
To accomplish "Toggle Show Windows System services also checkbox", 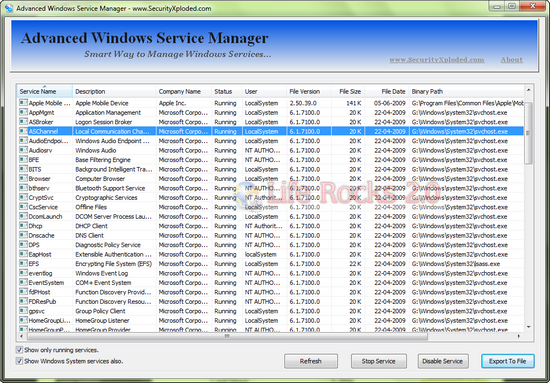I will (x=19, y=361).
